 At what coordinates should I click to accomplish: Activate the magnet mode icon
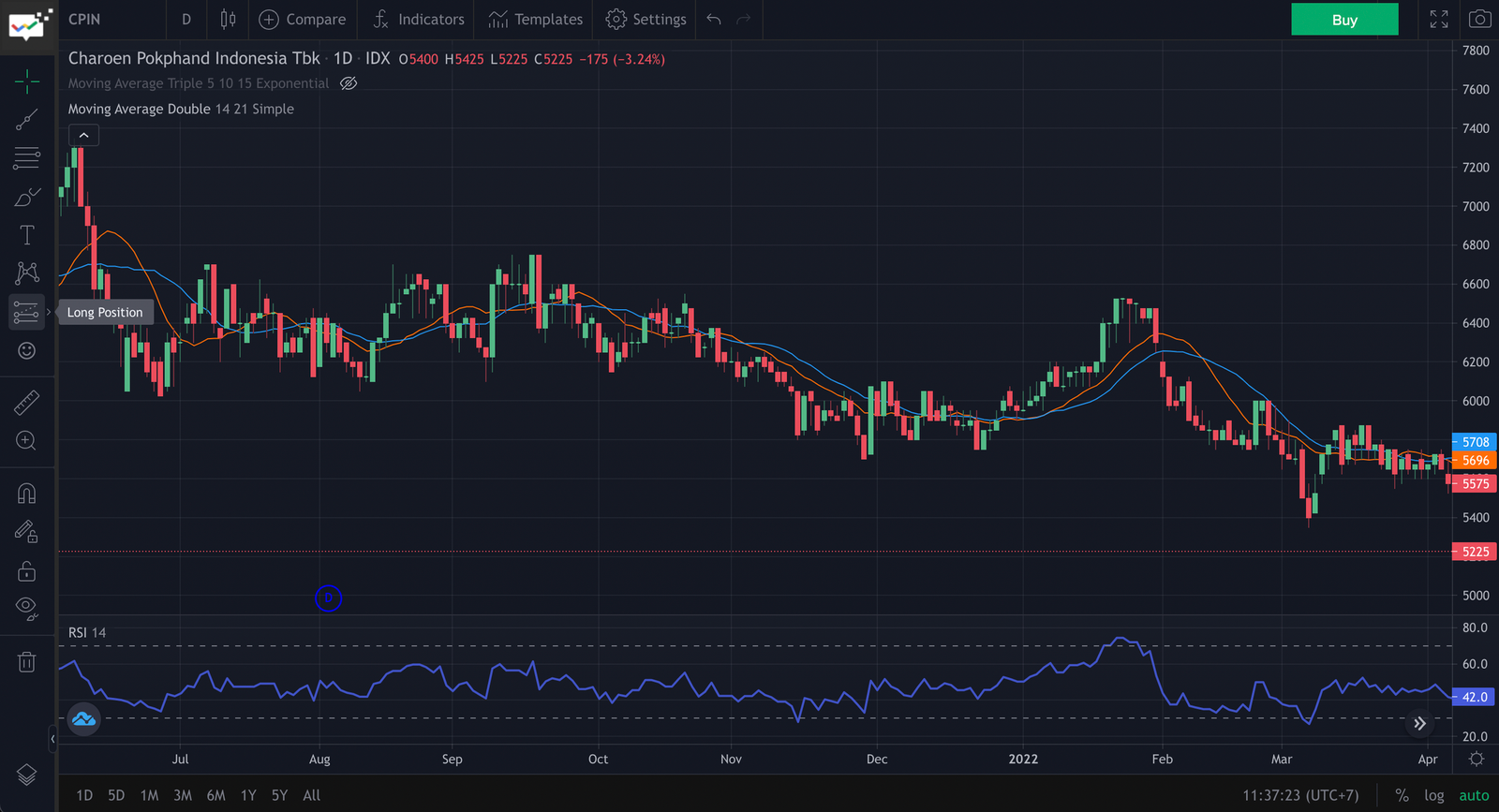tap(27, 494)
